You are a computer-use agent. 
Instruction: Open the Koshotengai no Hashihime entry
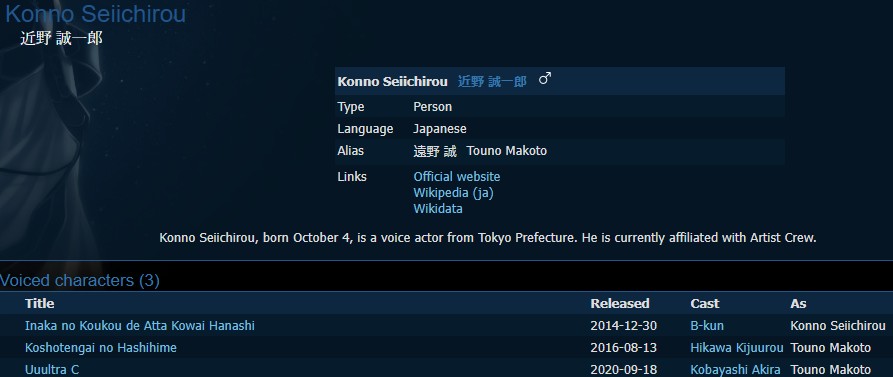[101, 347]
